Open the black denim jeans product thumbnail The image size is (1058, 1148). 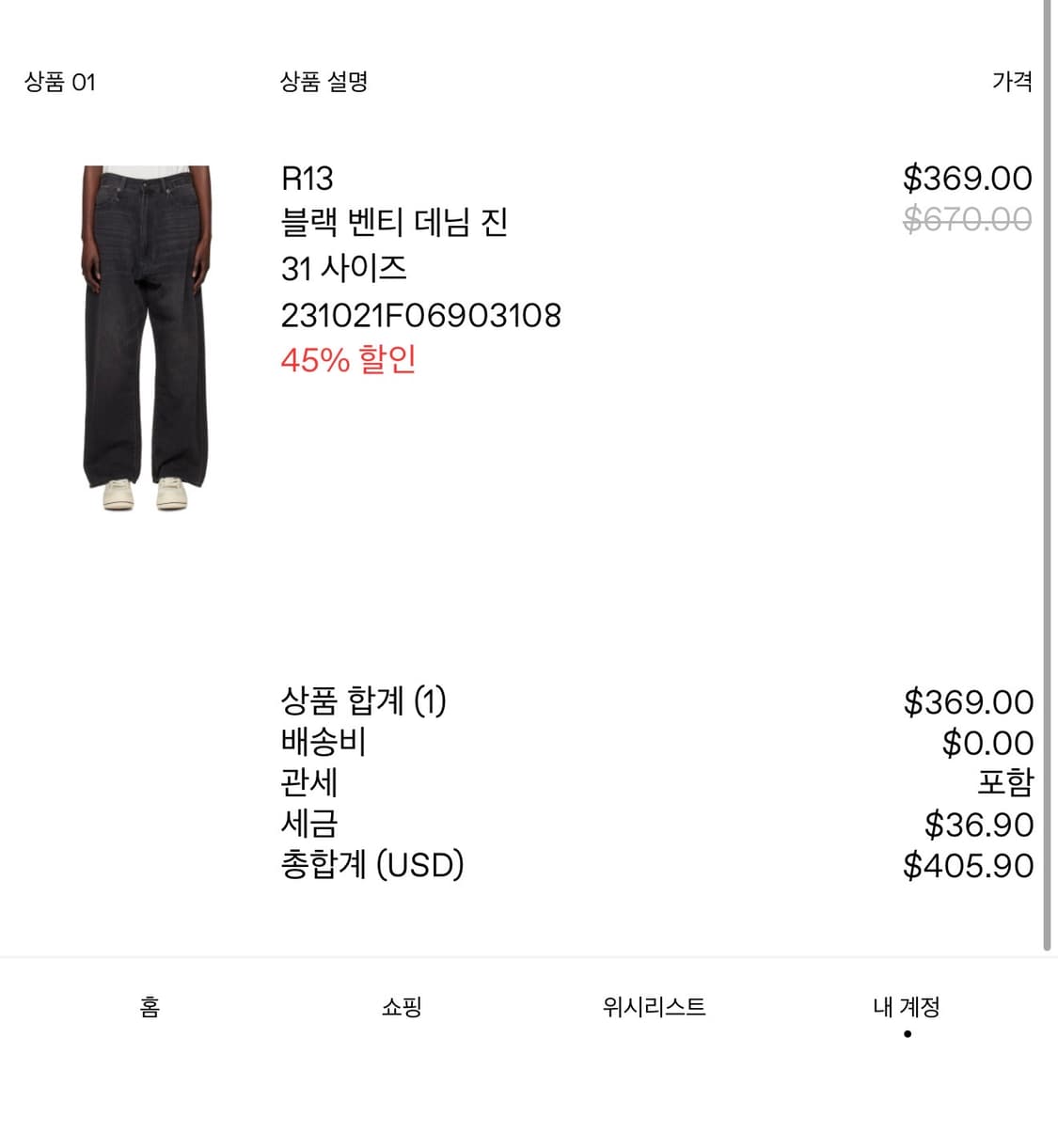coord(146,338)
